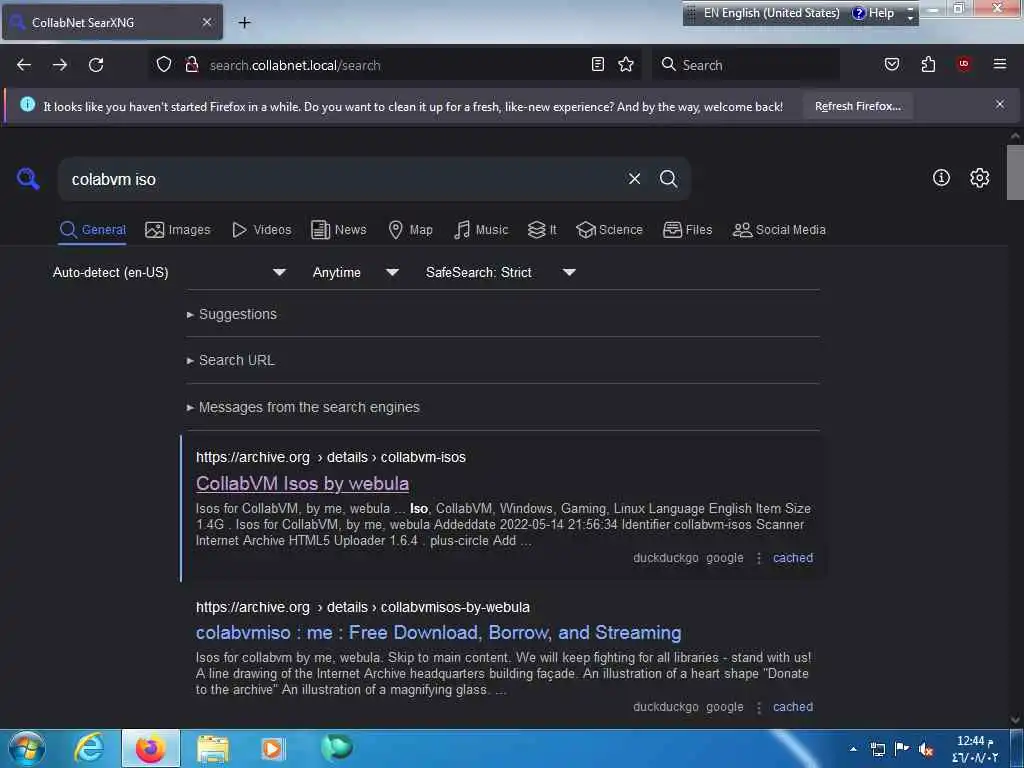Clear the search query with the X icon
The width and height of the screenshot is (1024, 768).
click(634, 179)
